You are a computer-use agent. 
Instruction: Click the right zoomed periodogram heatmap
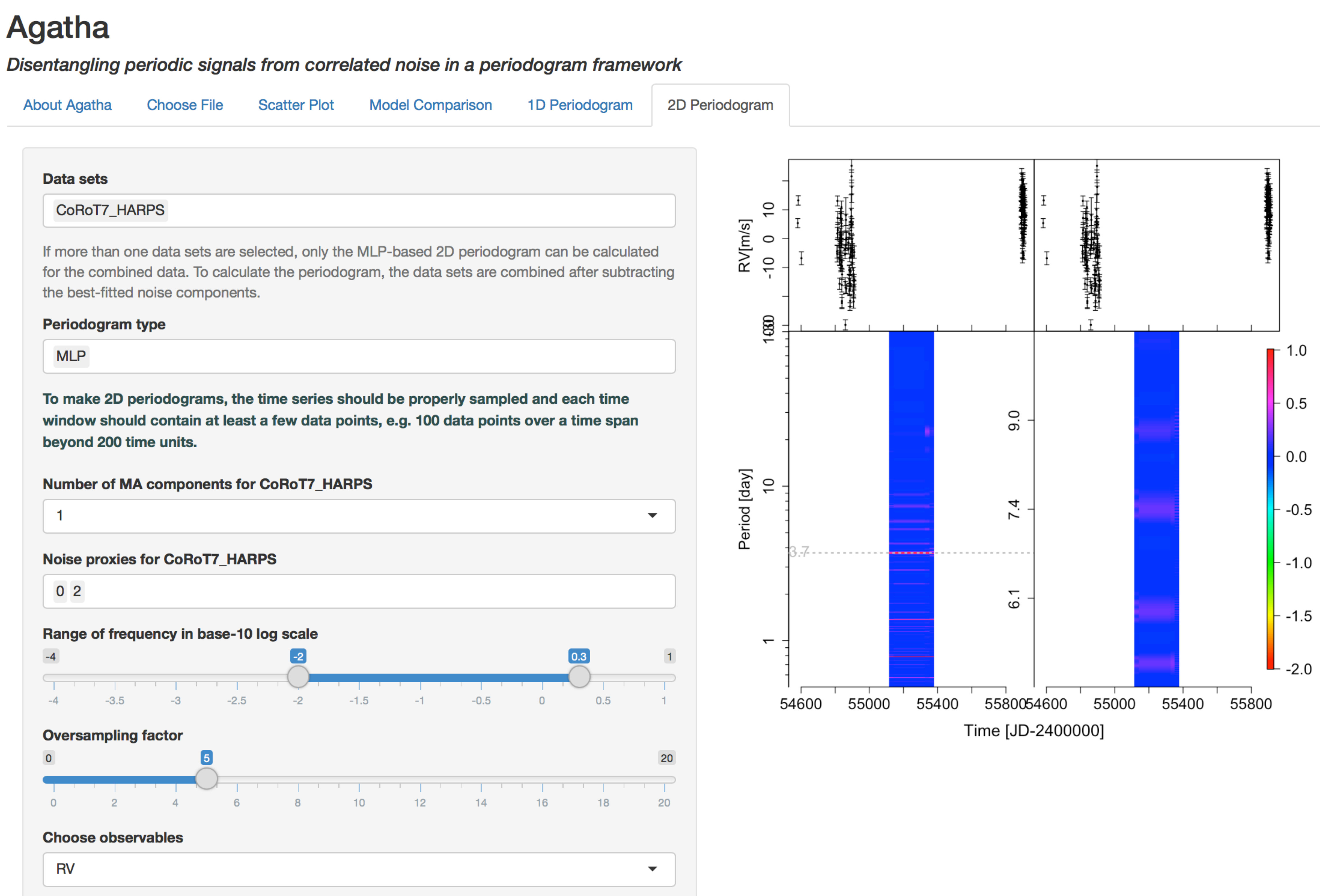pyautogui.click(x=1156, y=508)
